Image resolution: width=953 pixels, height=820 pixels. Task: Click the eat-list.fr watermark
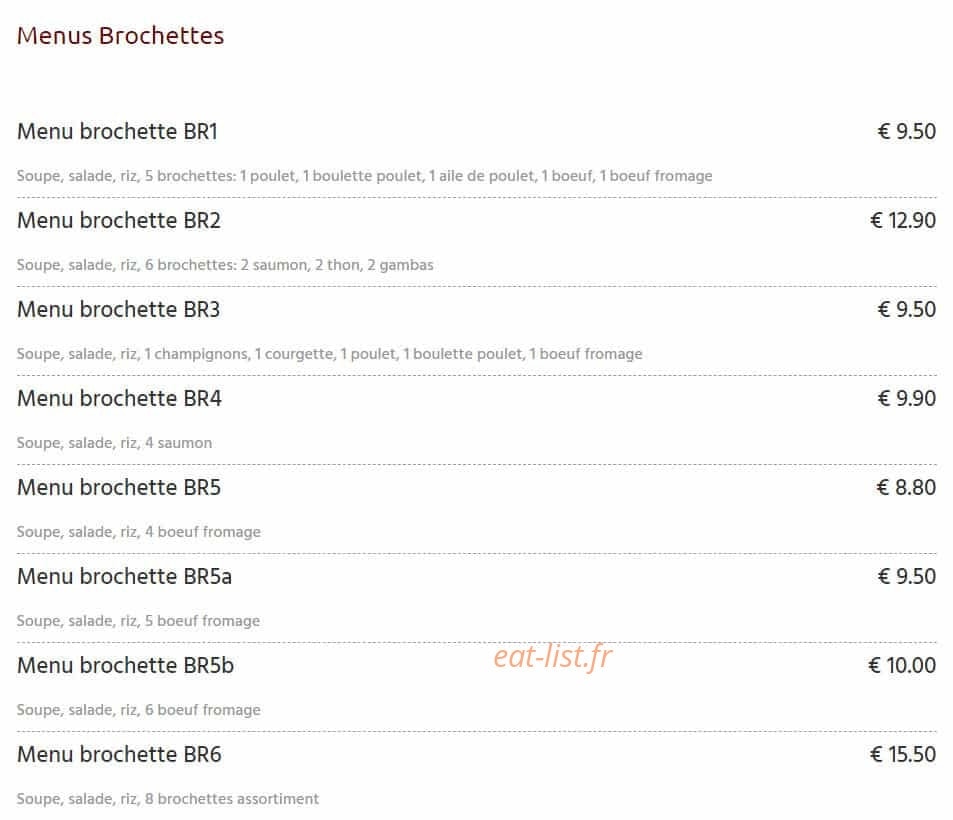(552, 656)
